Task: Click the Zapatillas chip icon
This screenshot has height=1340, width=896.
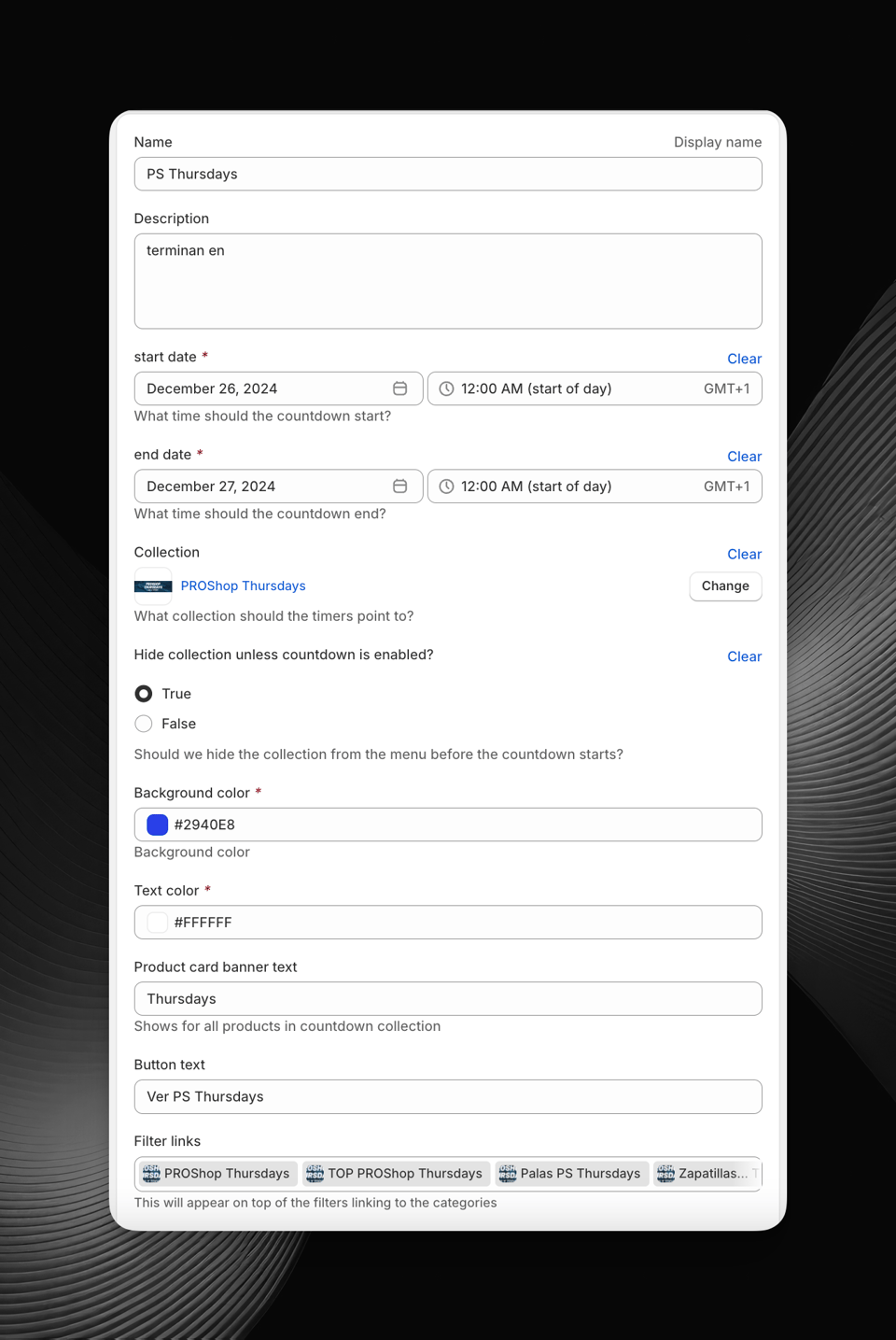Action: pos(665,1174)
